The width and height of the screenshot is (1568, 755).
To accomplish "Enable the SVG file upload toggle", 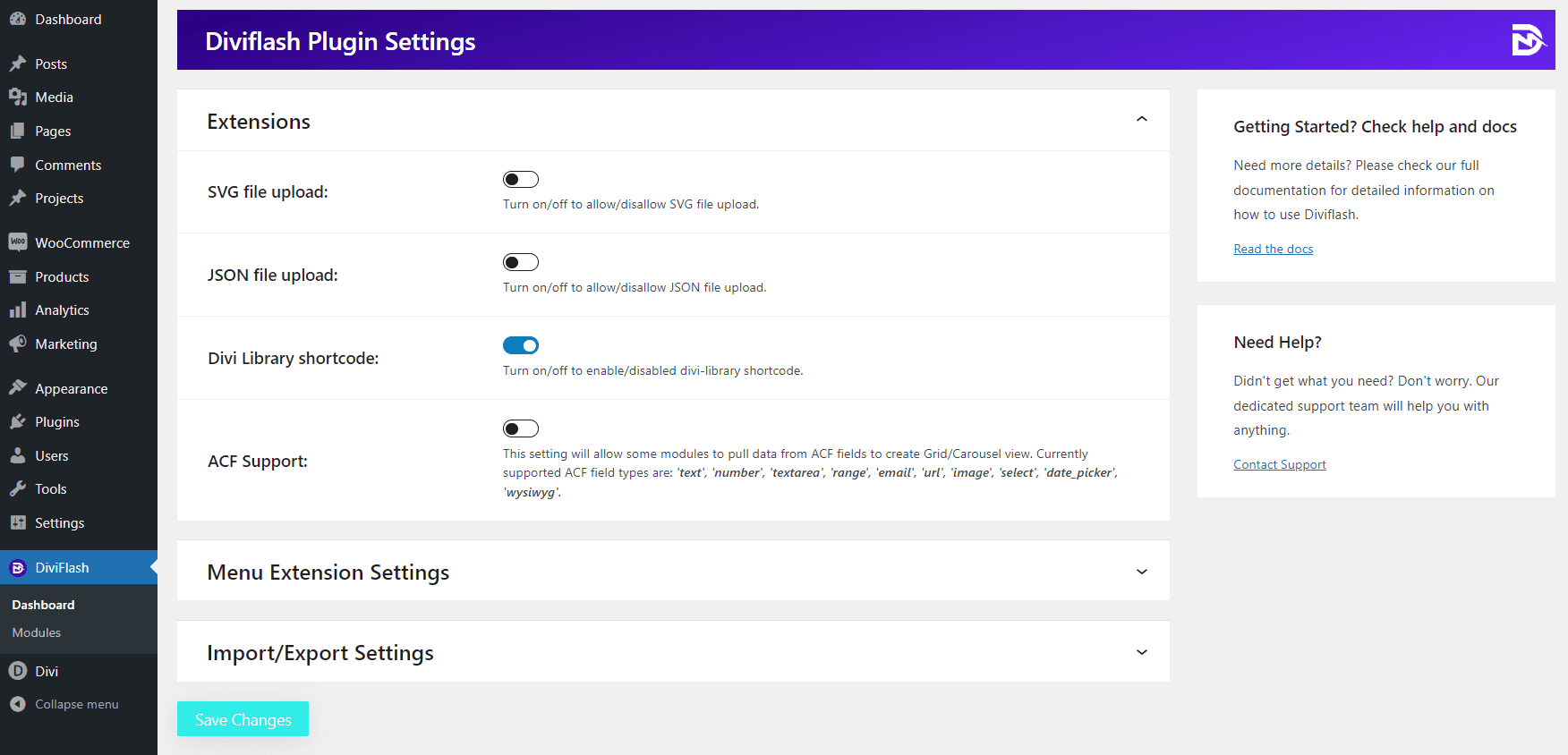I will (521, 179).
